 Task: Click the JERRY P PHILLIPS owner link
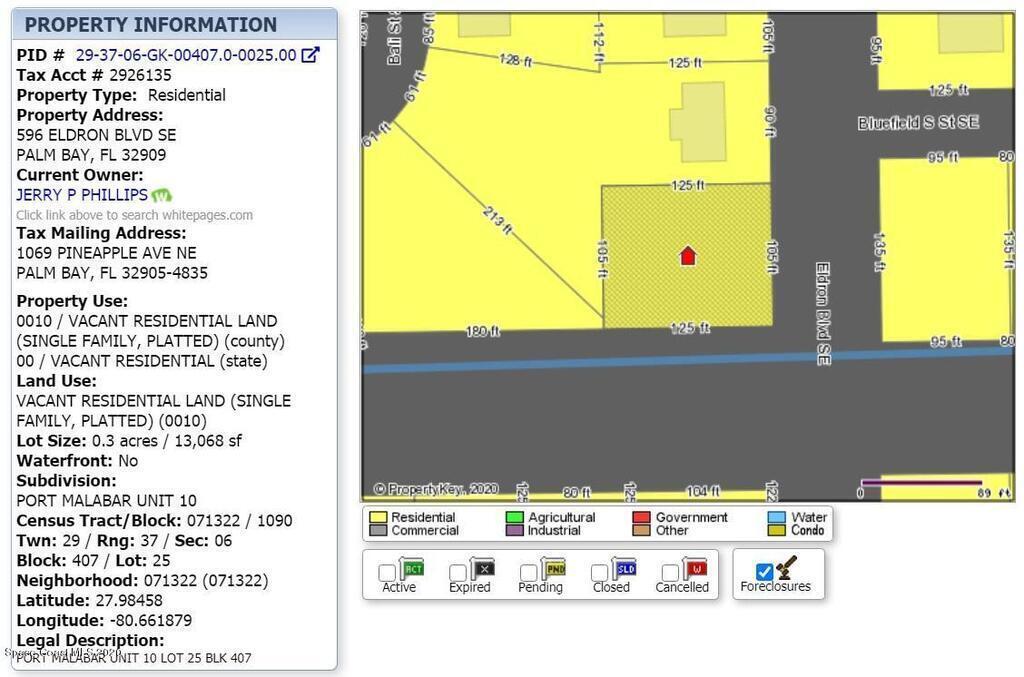82,195
